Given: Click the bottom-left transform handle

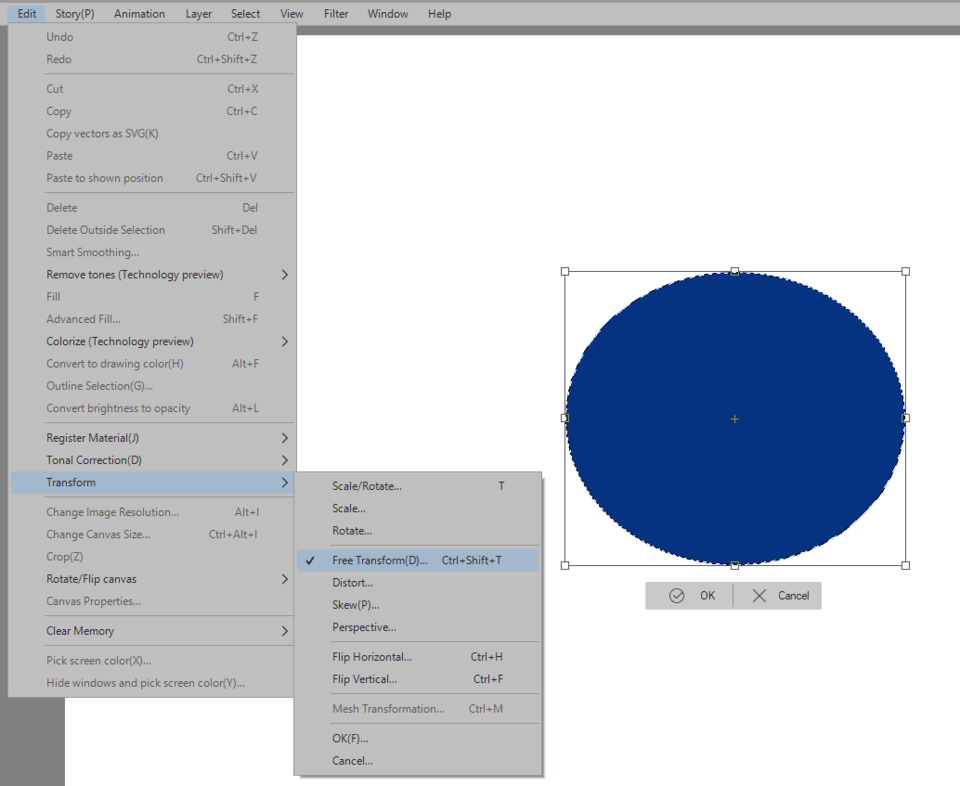Looking at the screenshot, I should (565, 566).
